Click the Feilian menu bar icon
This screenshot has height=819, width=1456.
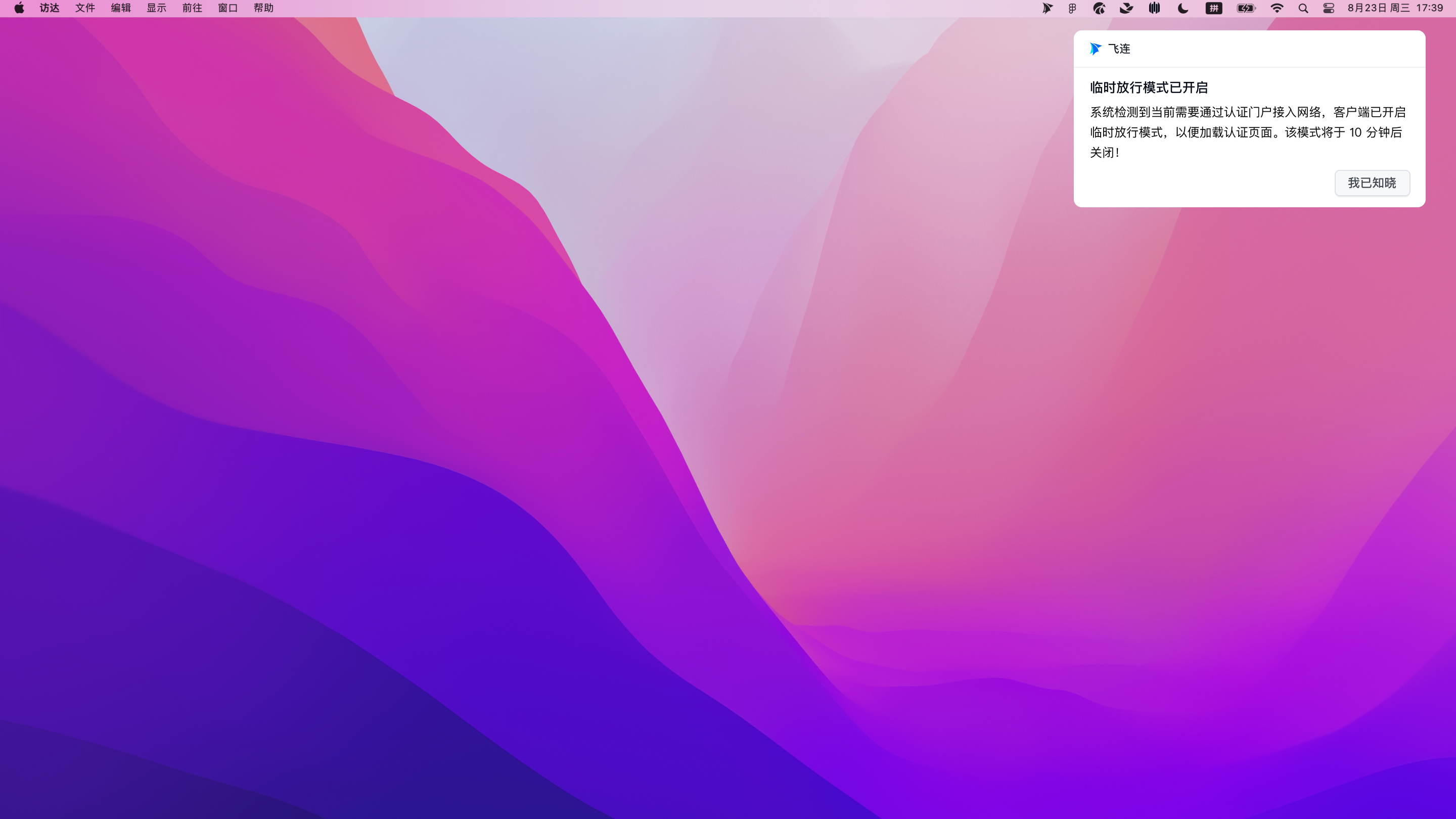pyautogui.click(x=1047, y=8)
